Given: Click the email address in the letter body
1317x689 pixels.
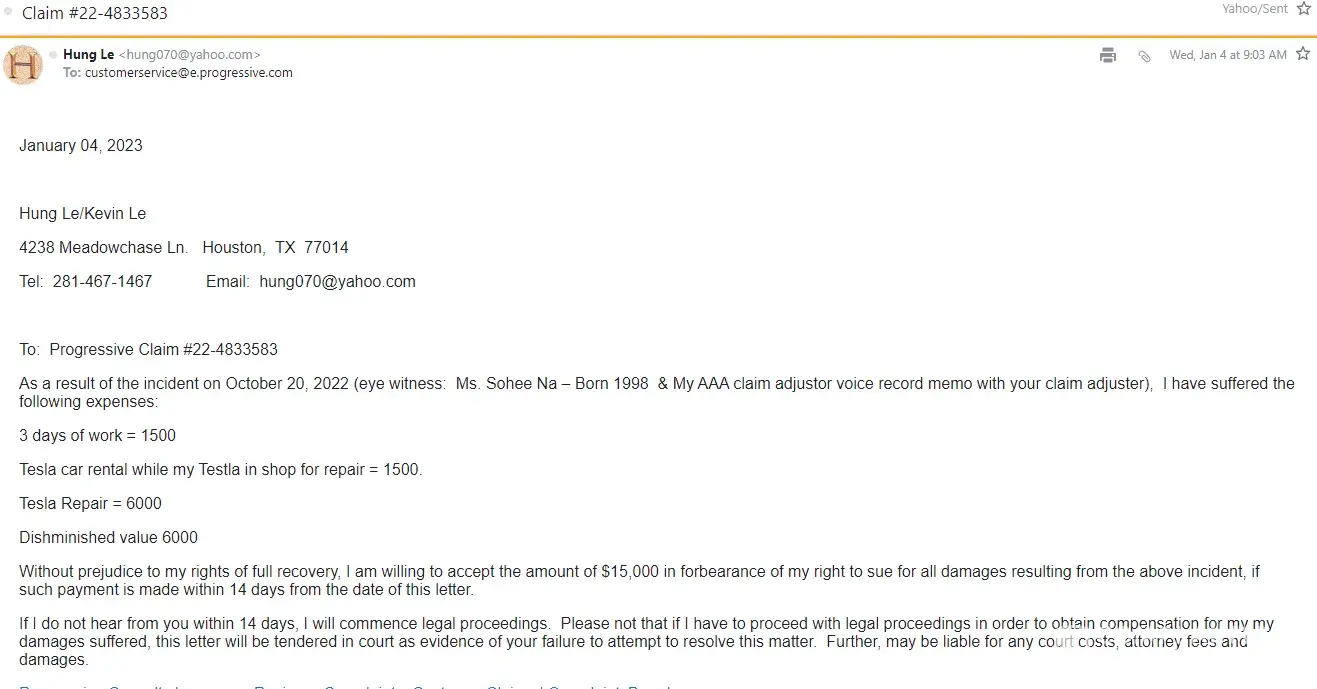Looking at the screenshot, I should (337, 282).
